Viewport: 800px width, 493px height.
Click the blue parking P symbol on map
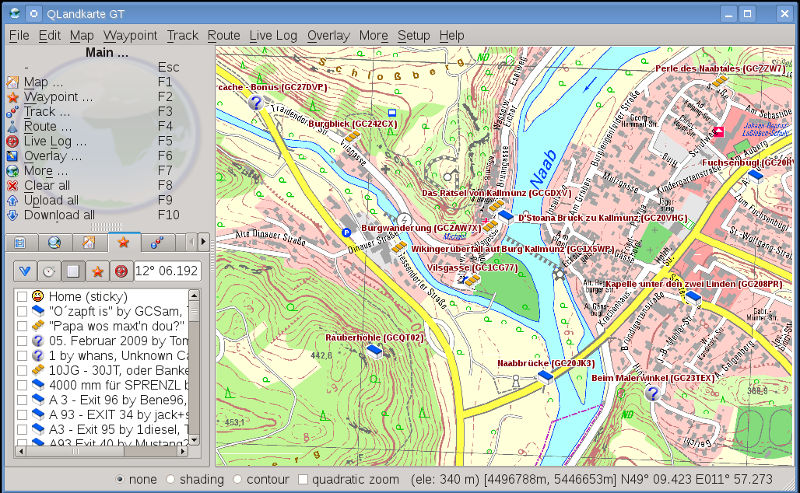346,233
